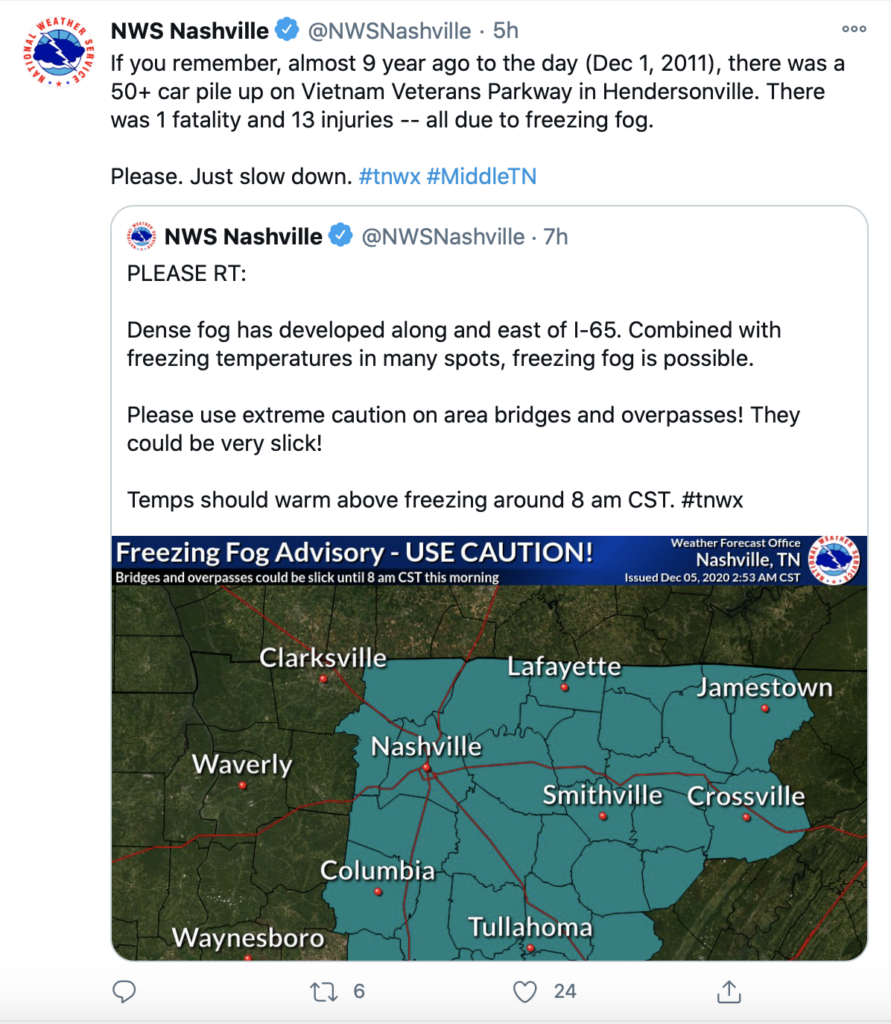Click the like count number 24
Image resolution: width=891 pixels, height=1024 pixels.
pos(565,991)
